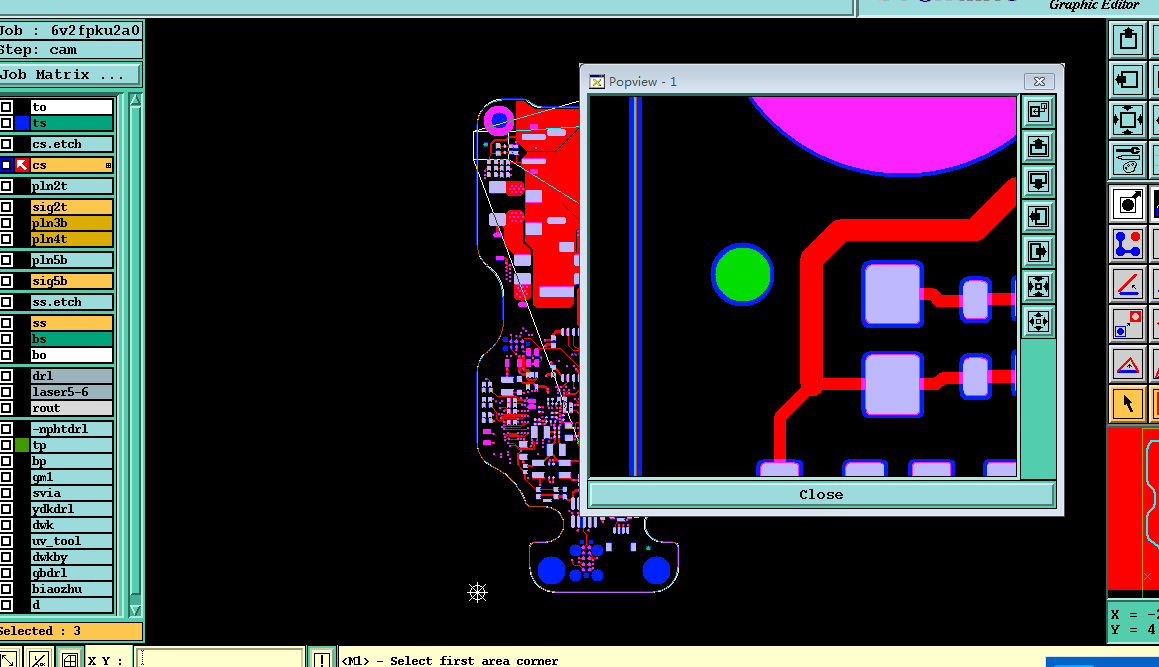
Task: Select the svia layer row
Action: point(71,493)
